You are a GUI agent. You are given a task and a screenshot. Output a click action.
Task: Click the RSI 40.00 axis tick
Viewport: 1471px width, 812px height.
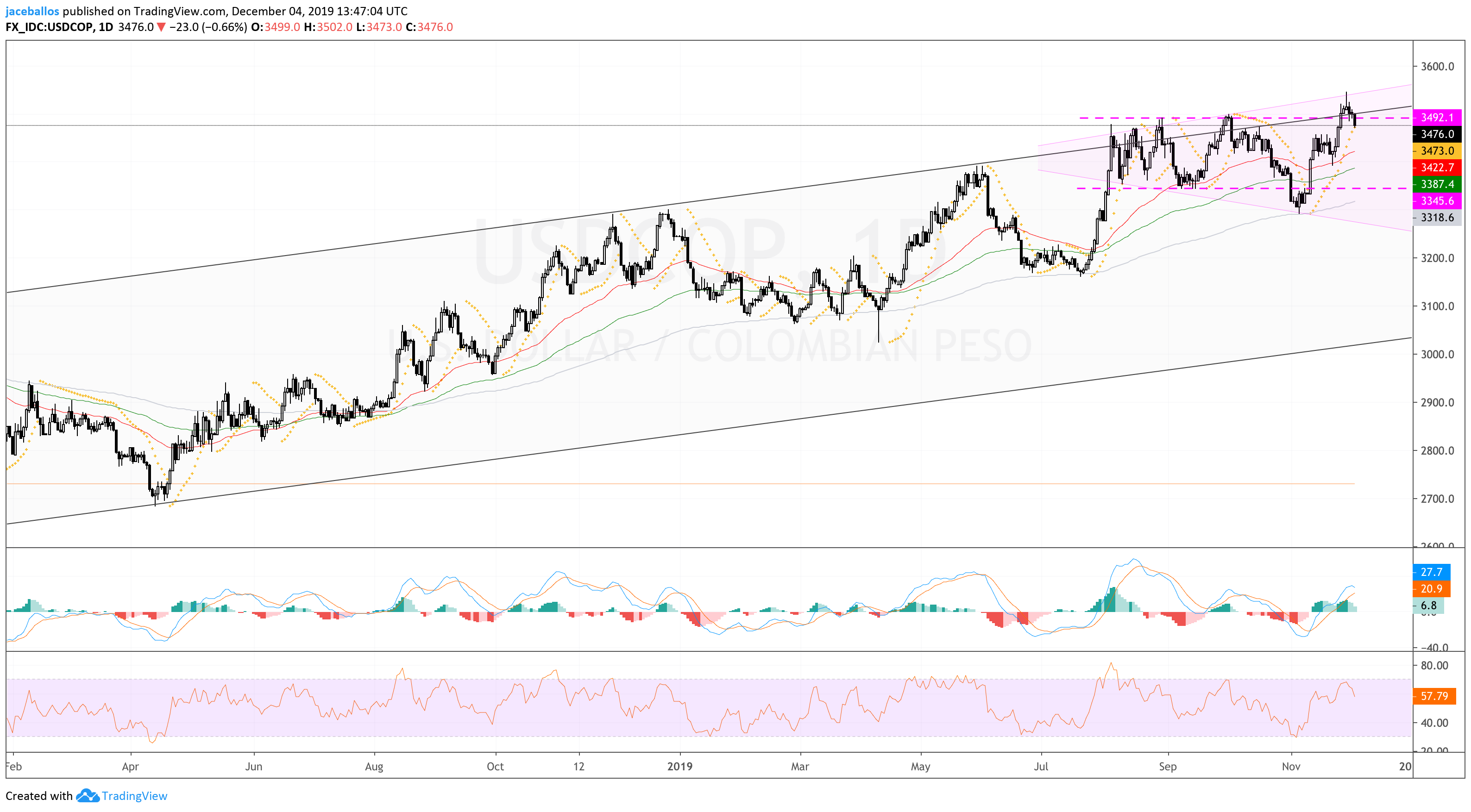(x=1434, y=722)
